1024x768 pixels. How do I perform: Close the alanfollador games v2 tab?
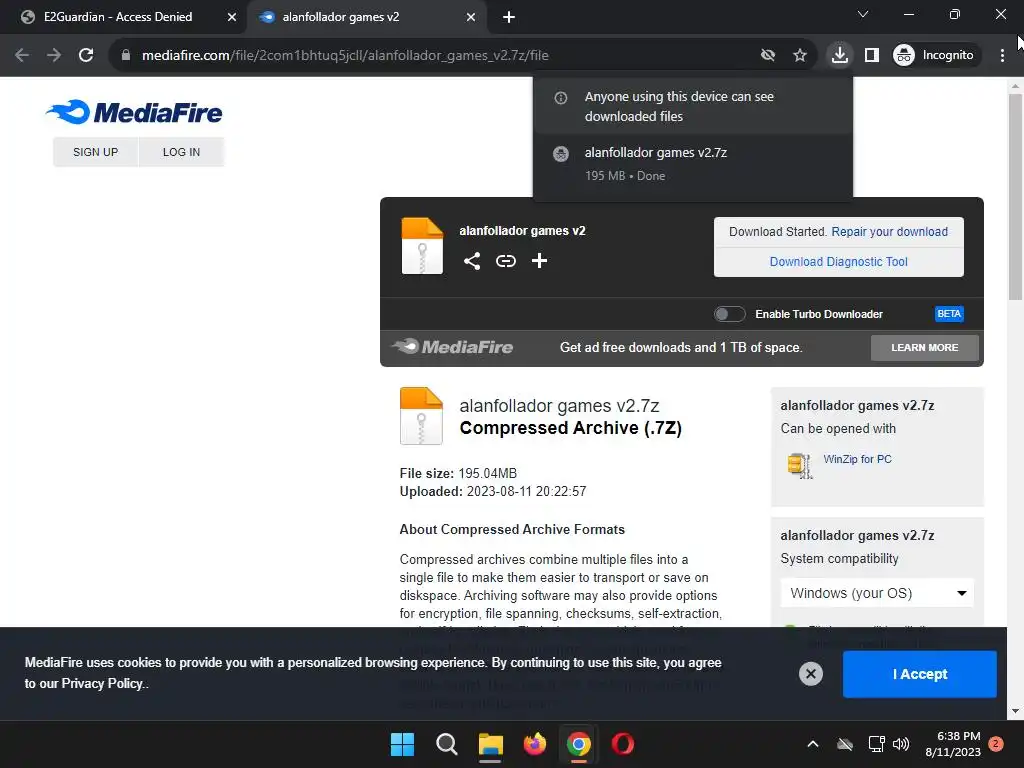pos(471,18)
